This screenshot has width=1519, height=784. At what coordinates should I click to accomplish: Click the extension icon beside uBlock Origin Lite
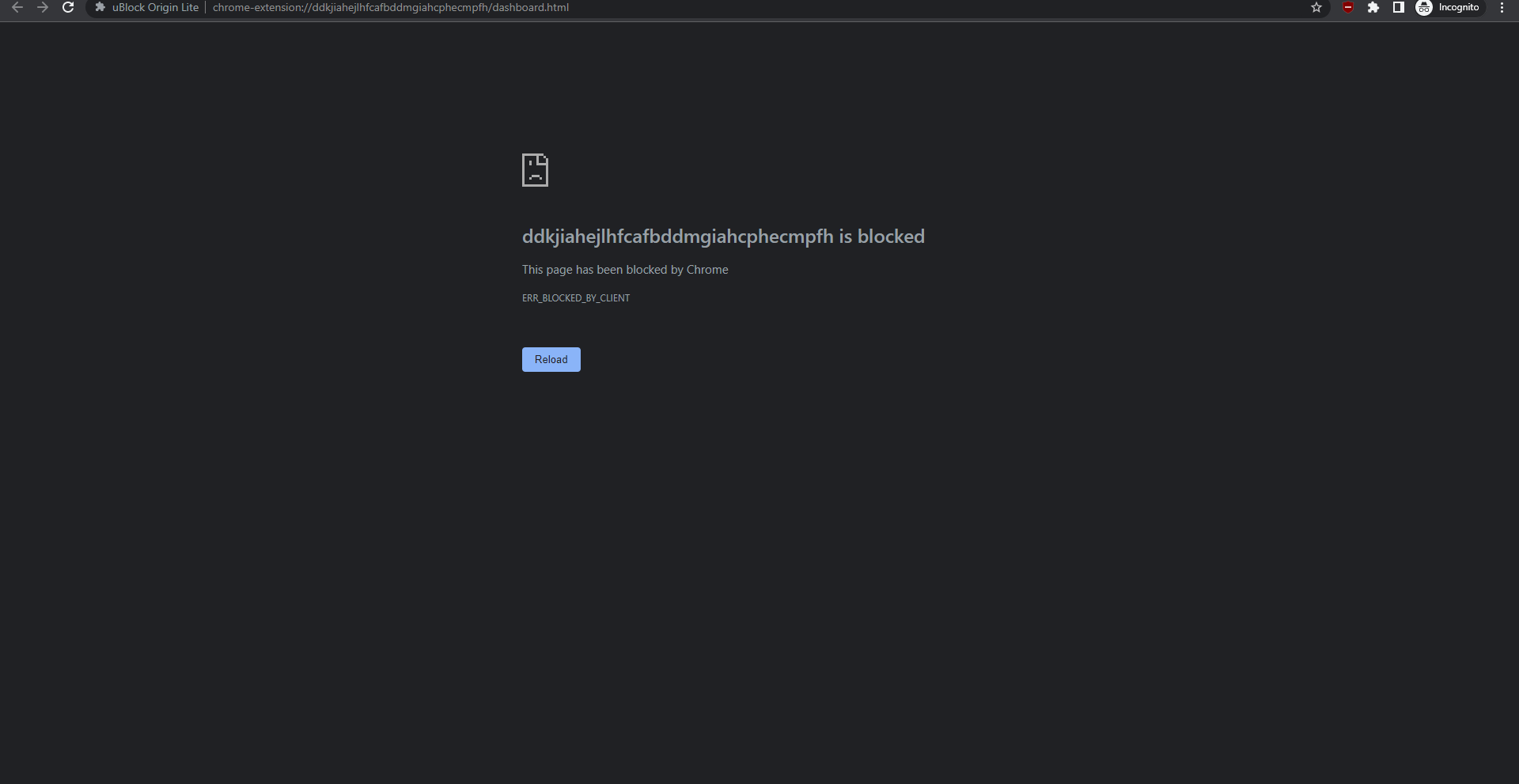tap(100, 7)
